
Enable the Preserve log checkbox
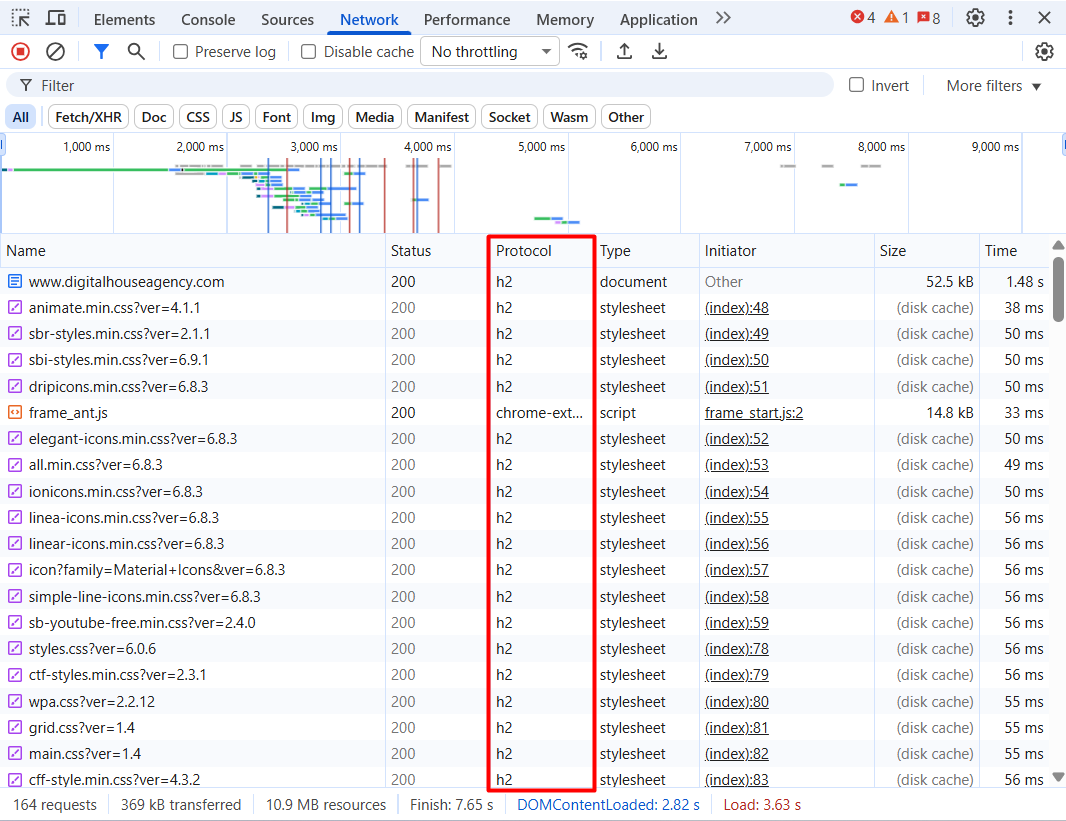pos(181,52)
